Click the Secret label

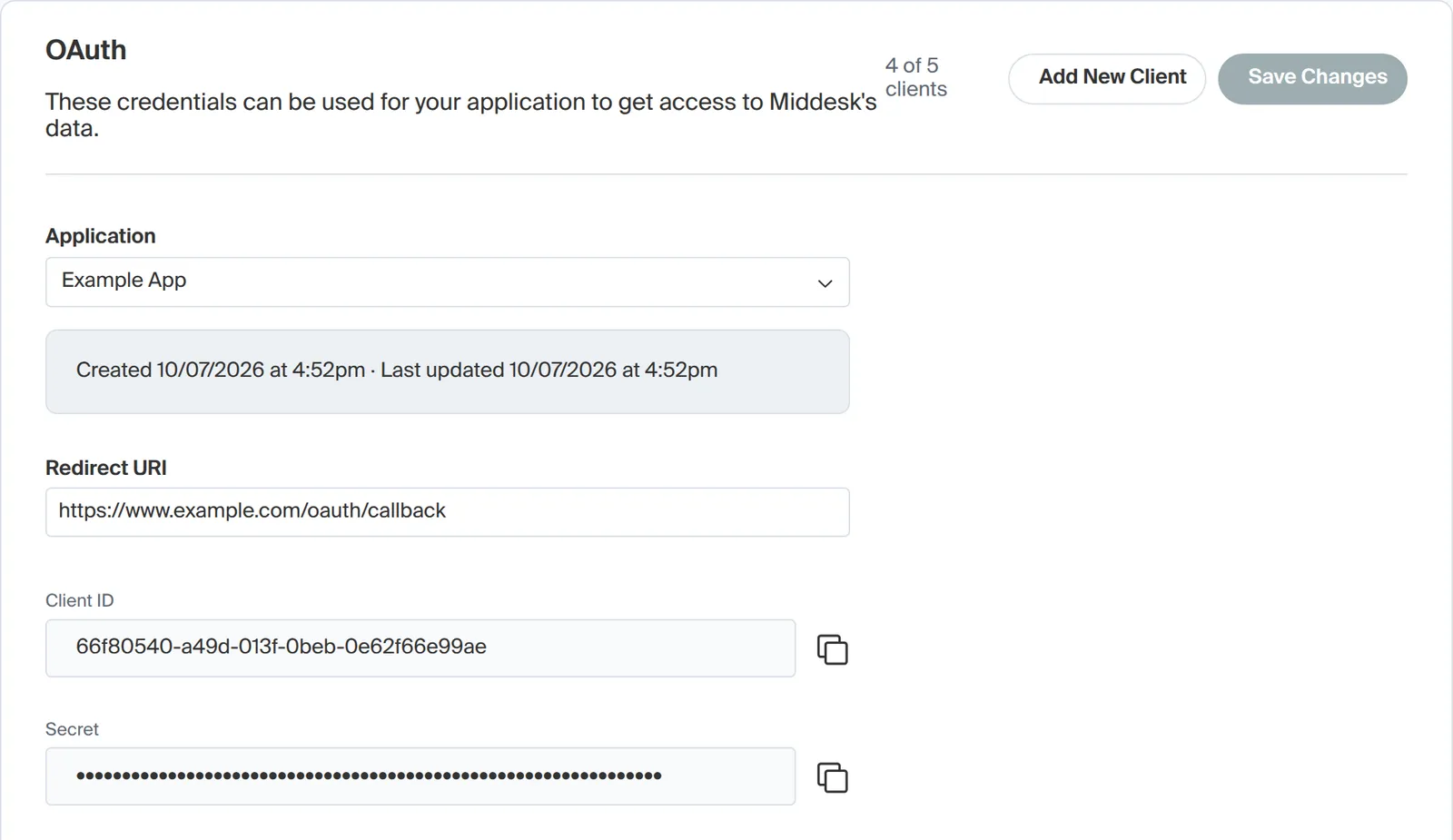pyautogui.click(x=72, y=729)
